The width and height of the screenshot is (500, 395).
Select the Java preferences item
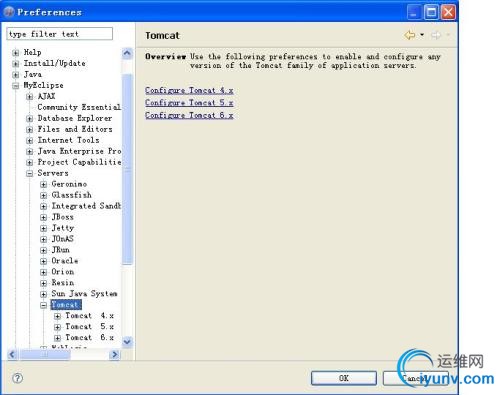coord(33,74)
